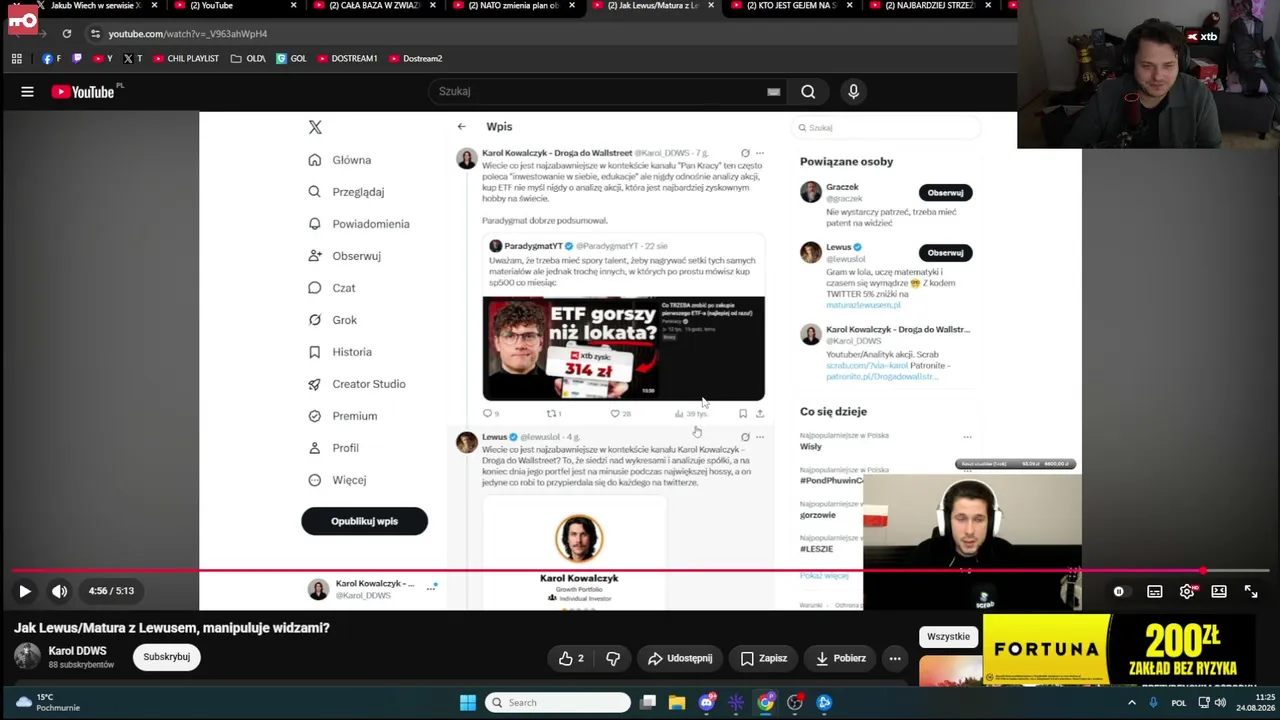Image resolution: width=1280 pixels, height=720 pixels.
Task: Open the POL keyboard language switcher
Action: pos(1179,703)
